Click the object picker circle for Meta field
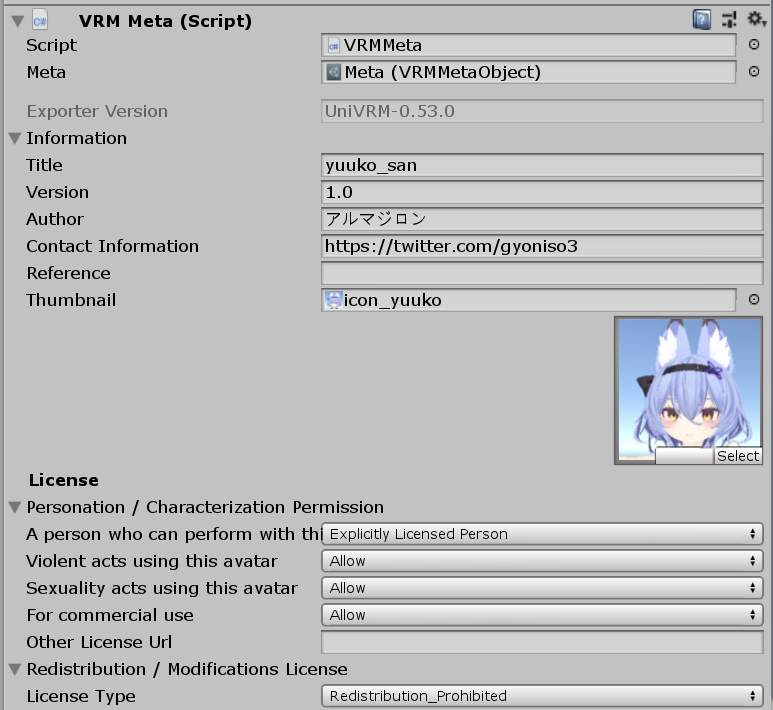The height and width of the screenshot is (710, 773). point(754,72)
